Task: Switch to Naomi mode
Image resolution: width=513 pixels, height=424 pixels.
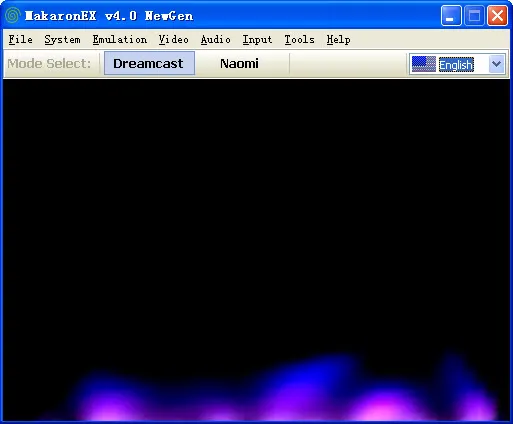Action: click(239, 63)
